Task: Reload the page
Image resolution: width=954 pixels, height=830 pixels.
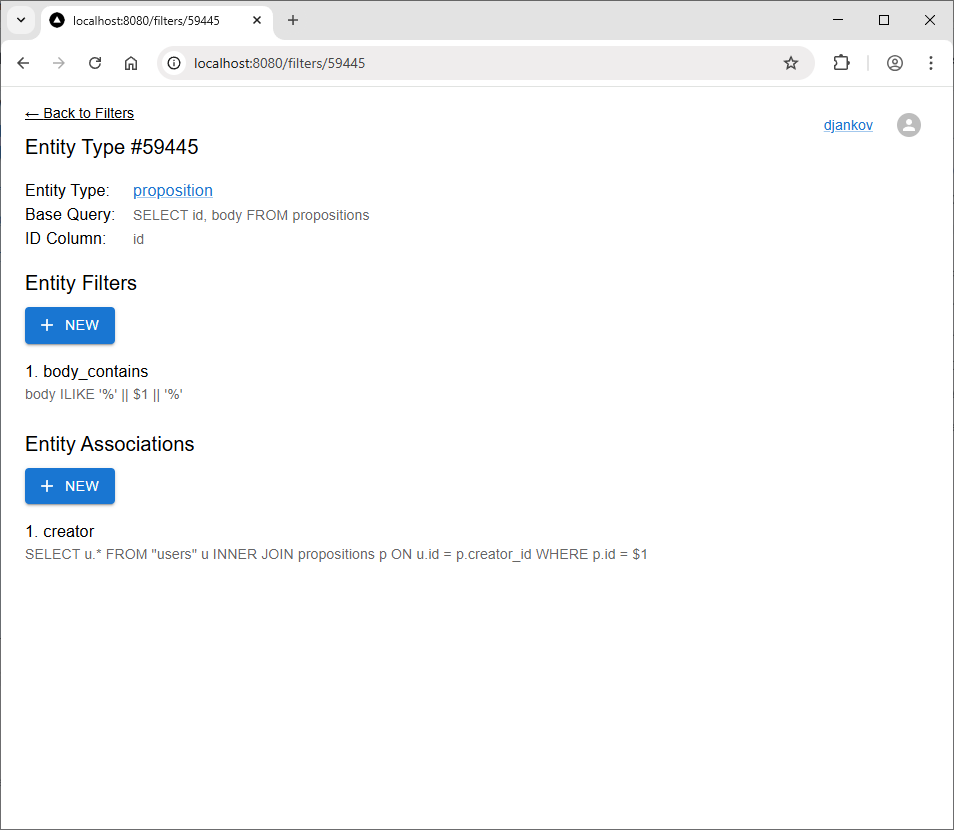Action: [x=95, y=63]
